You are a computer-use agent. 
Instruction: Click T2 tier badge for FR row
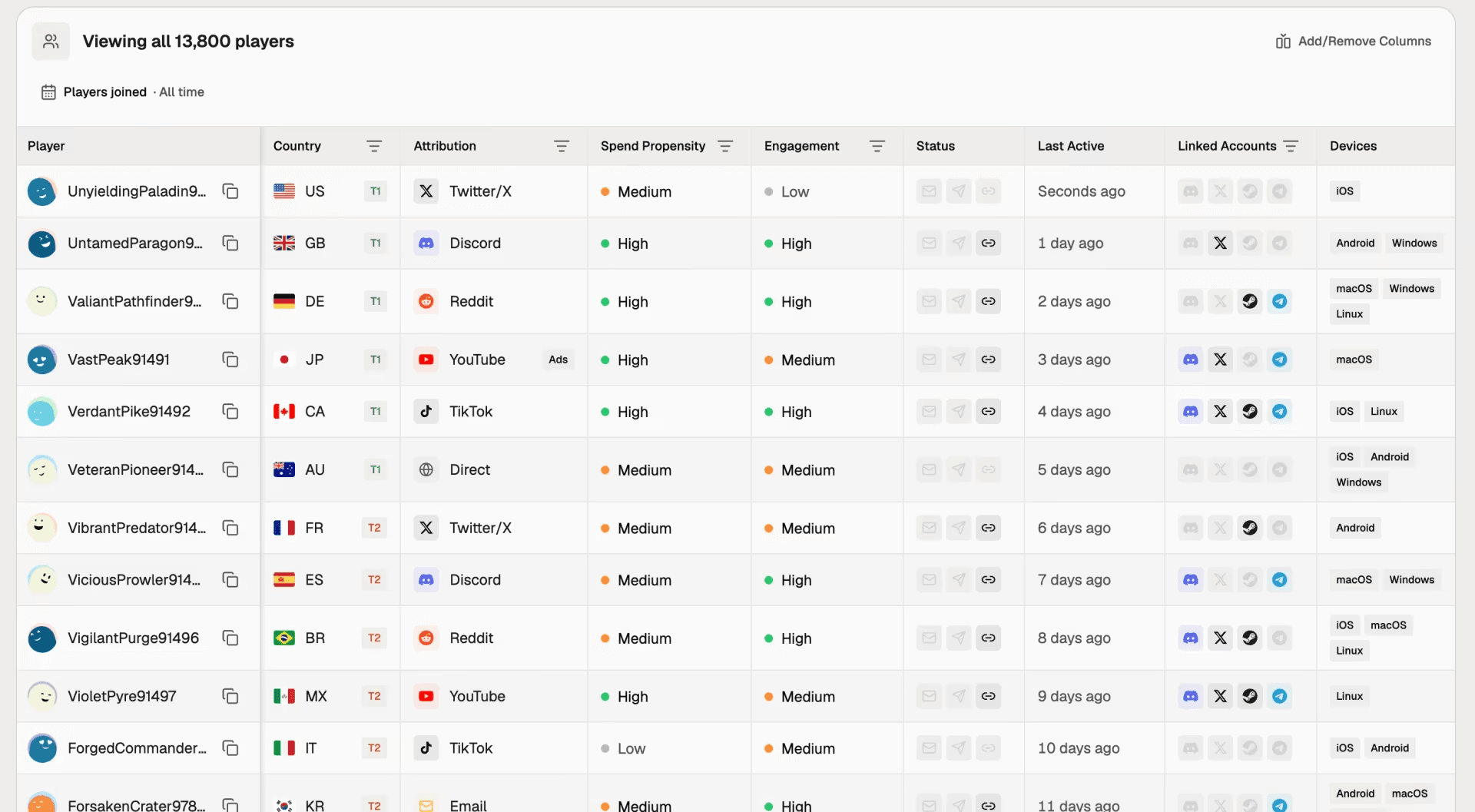point(374,528)
